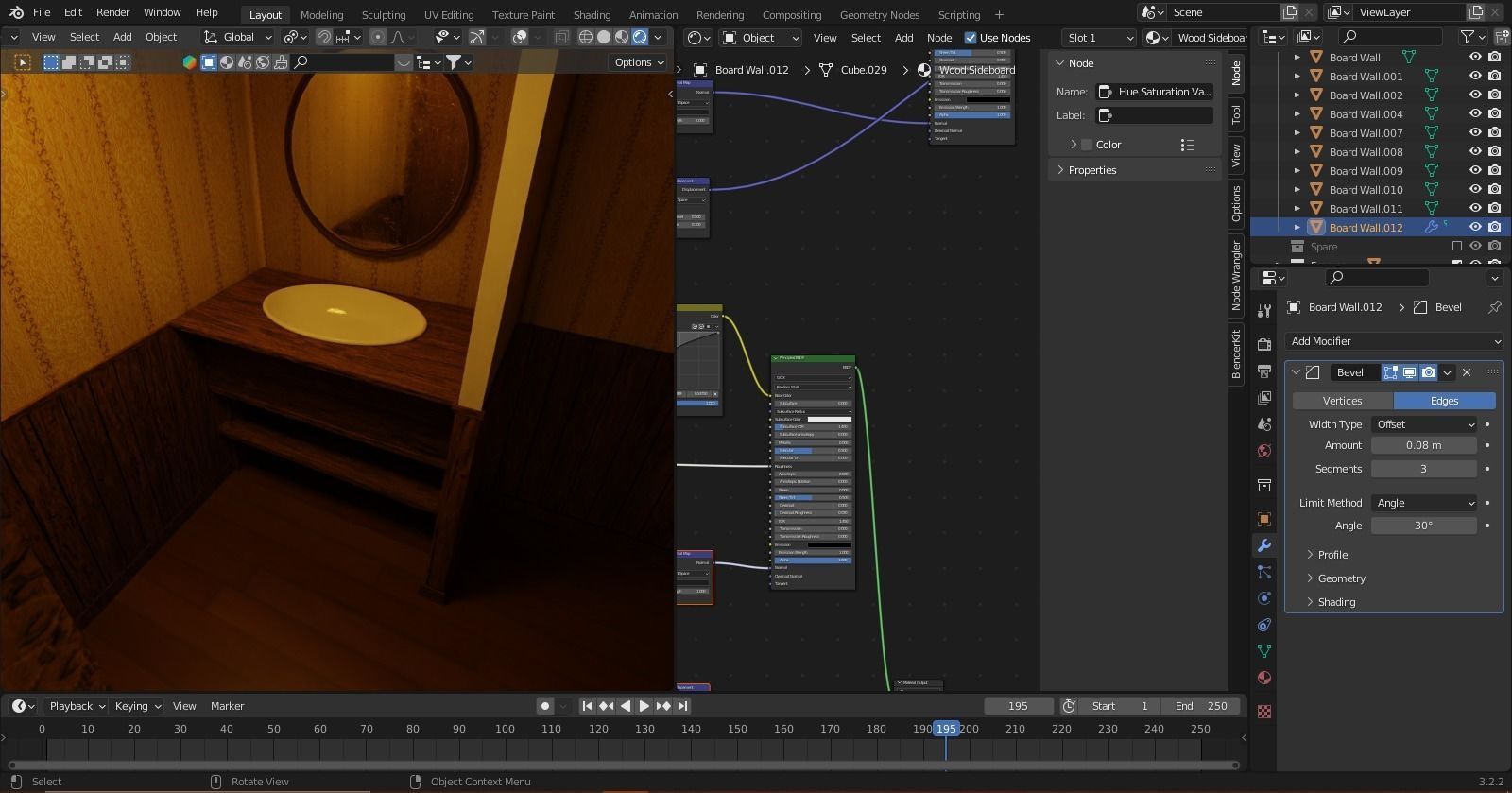Hide Board Wall.004 in viewport
The image size is (1512, 793).
[x=1475, y=113]
